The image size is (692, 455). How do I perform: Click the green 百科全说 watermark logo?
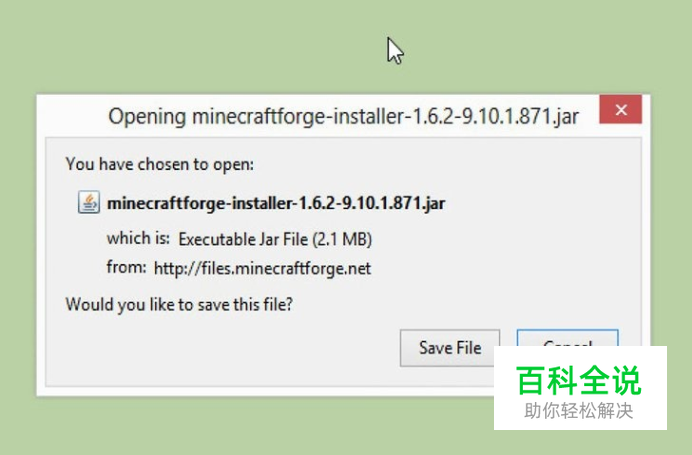pos(579,380)
